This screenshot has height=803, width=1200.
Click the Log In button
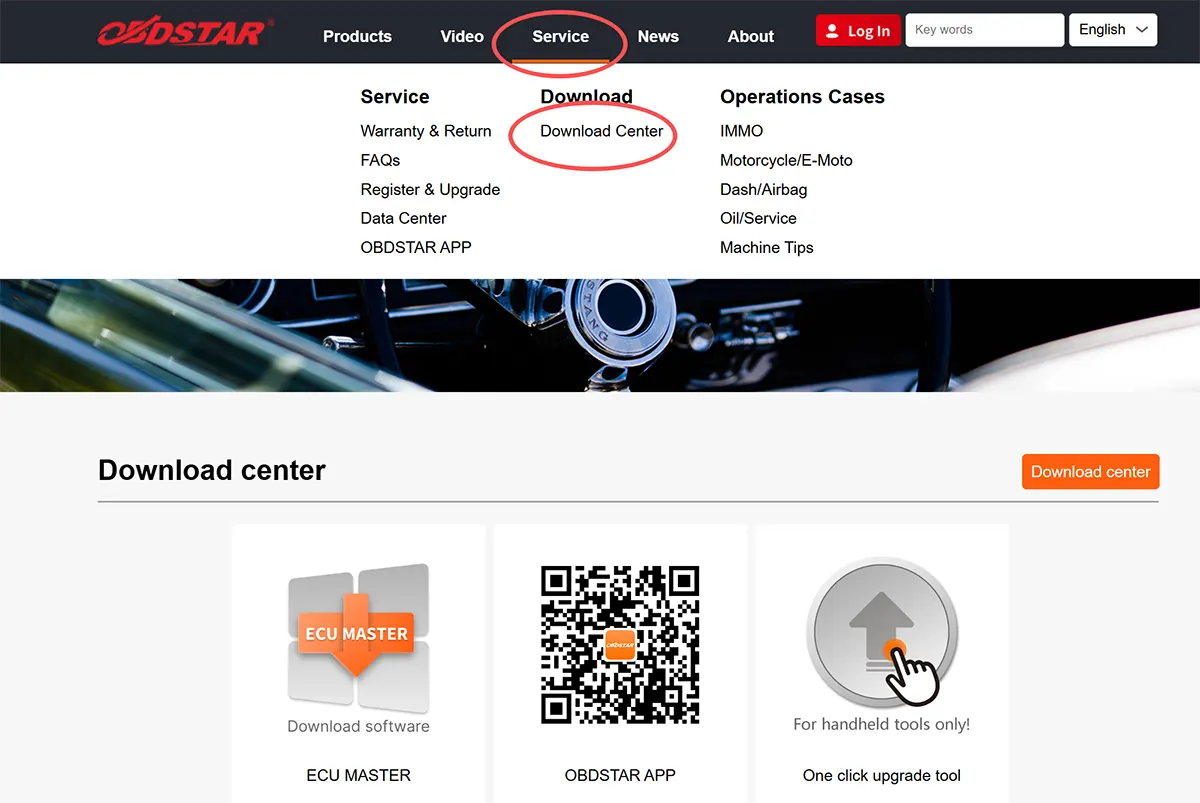[858, 31]
